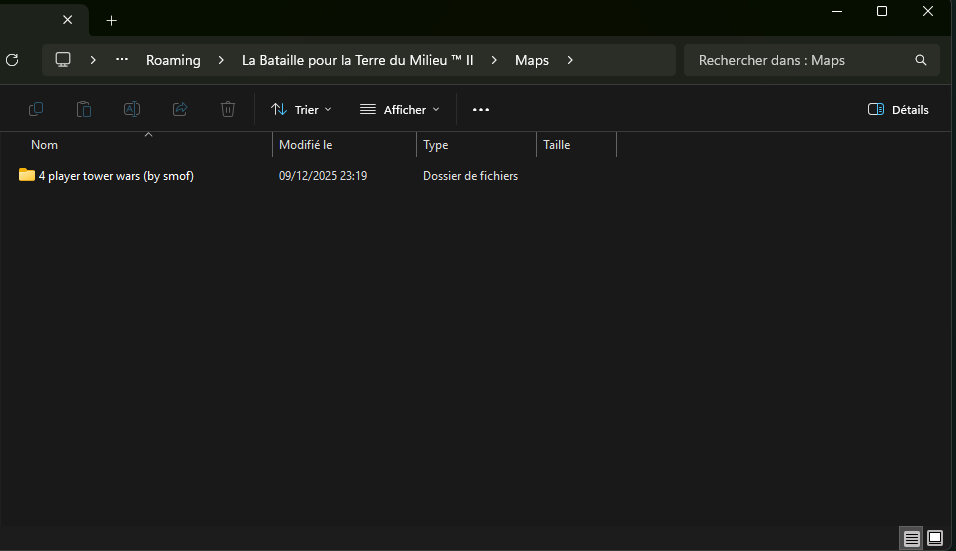Show hidden breadcrumb path via ellipsis

[122, 60]
